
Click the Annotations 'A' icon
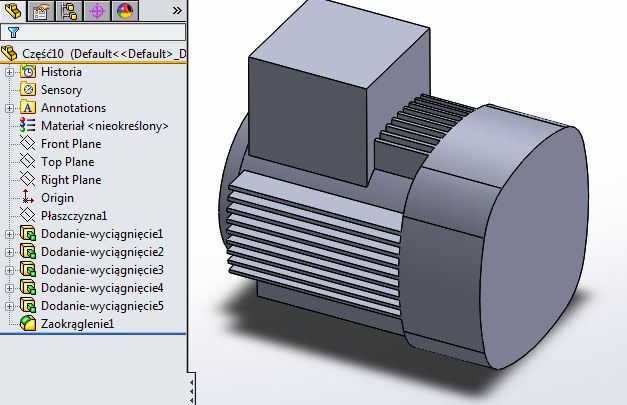pos(28,108)
